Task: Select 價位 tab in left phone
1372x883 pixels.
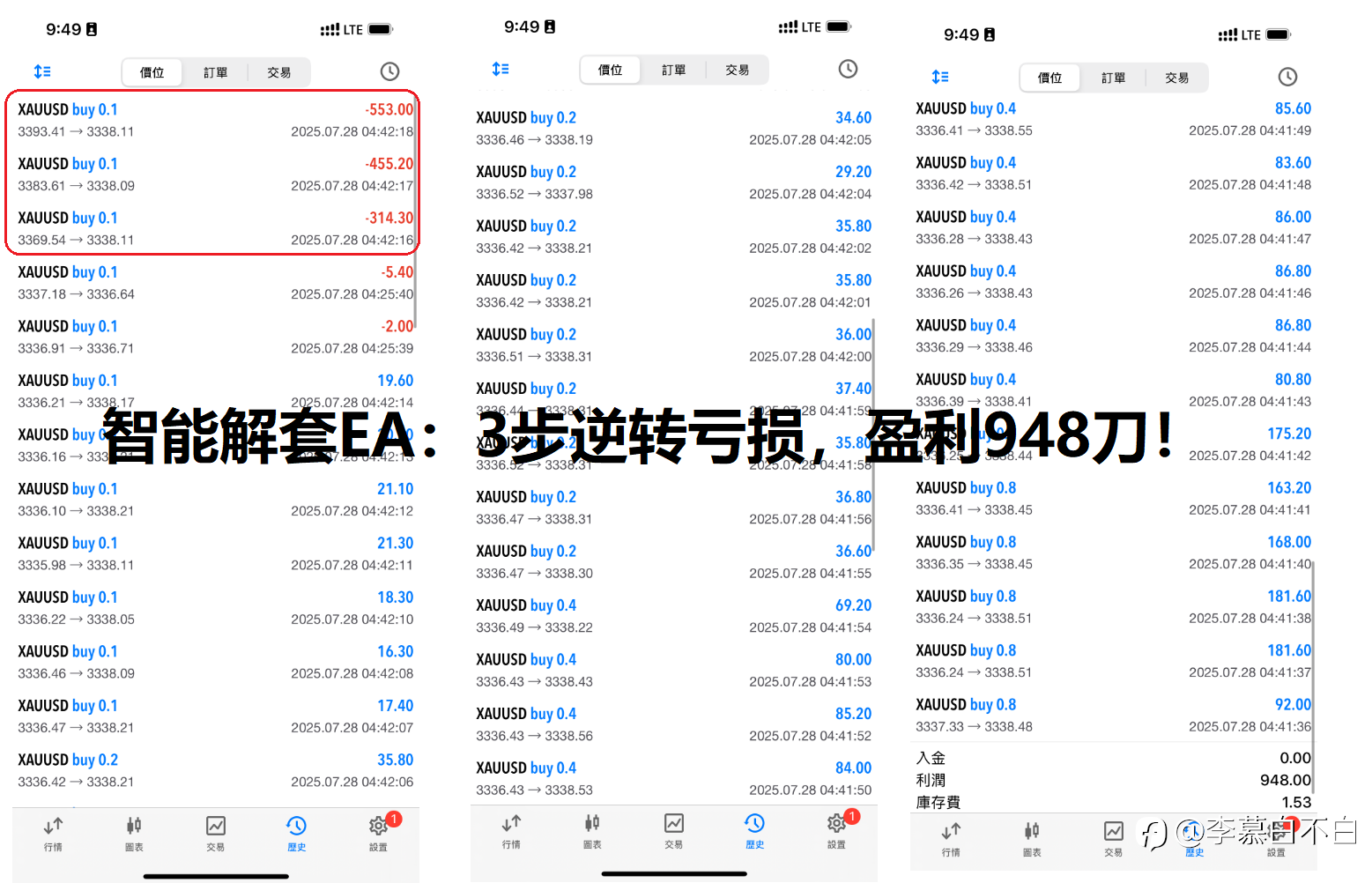Action: click(152, 72)
